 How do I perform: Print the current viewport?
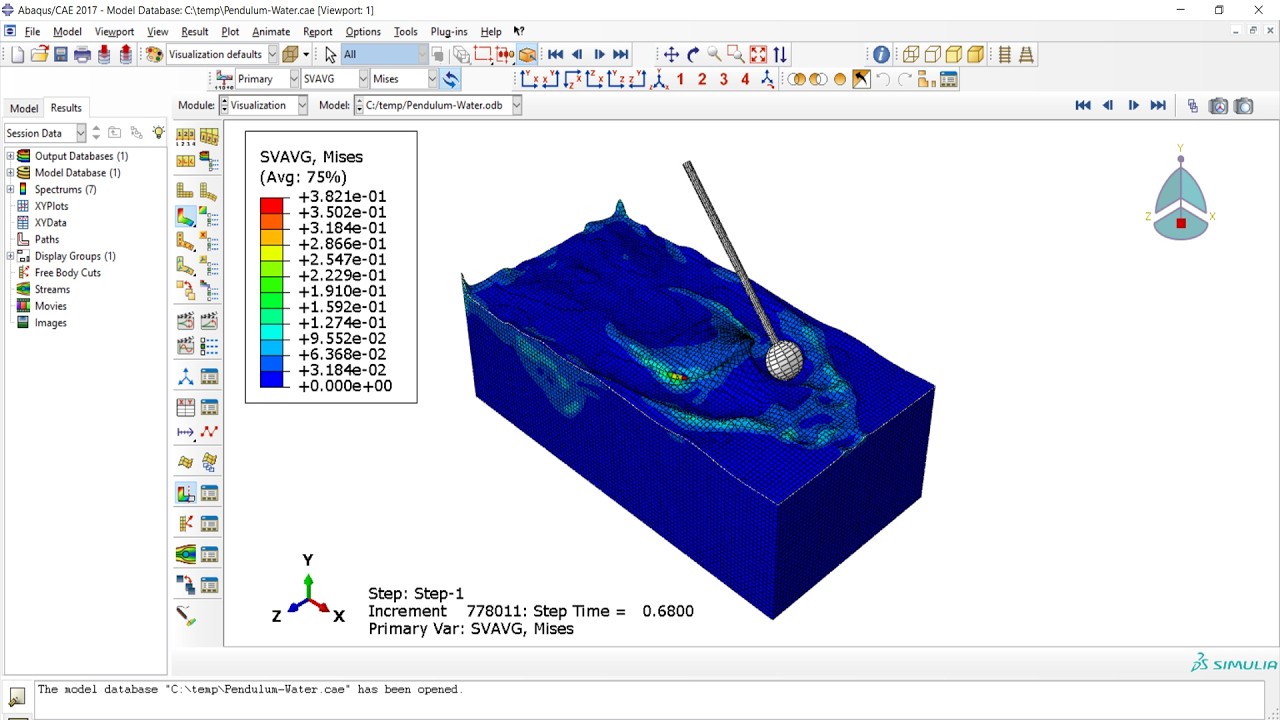pyautogui.click(x=82, y=55)
